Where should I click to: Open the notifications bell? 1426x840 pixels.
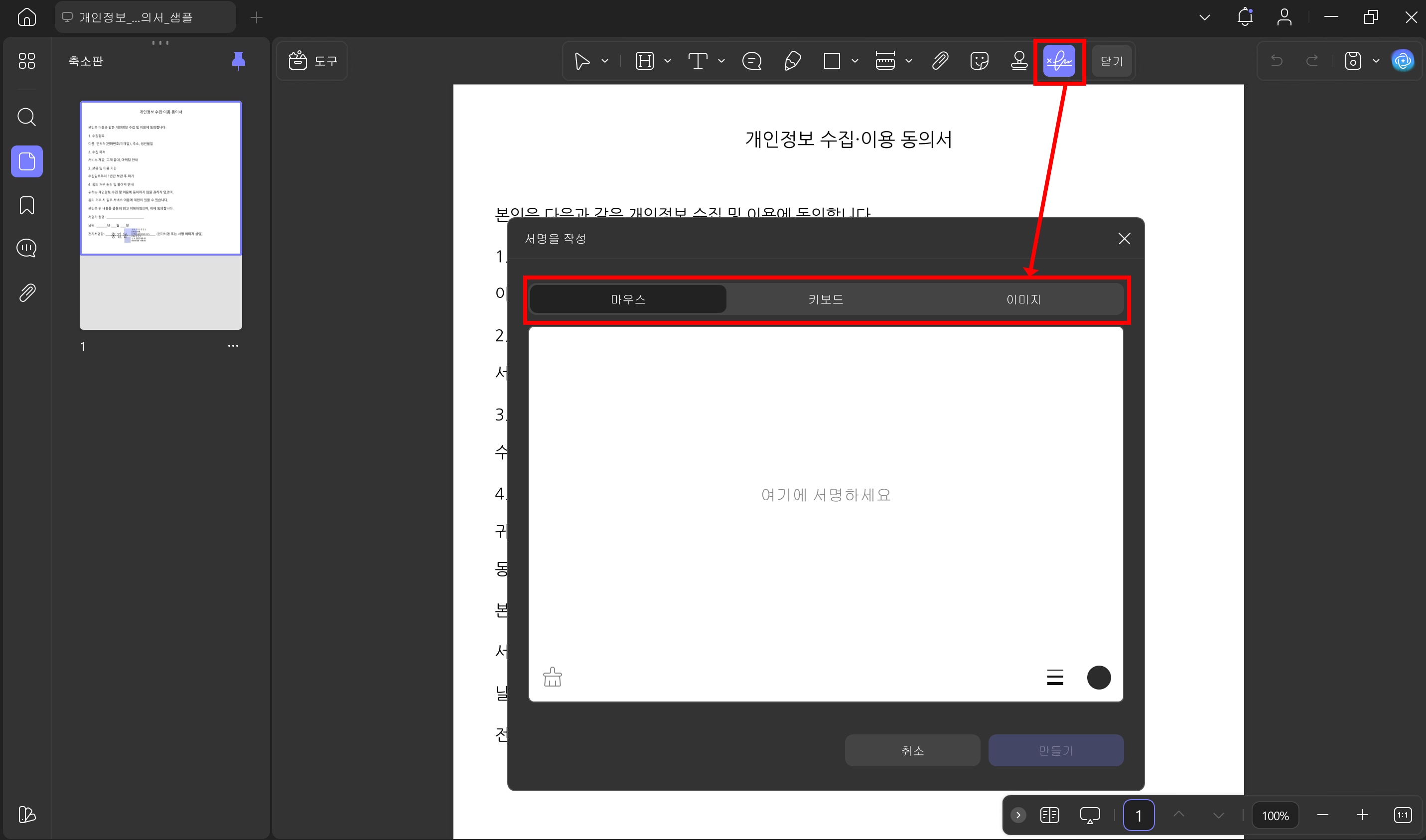tap(1244, 17)
